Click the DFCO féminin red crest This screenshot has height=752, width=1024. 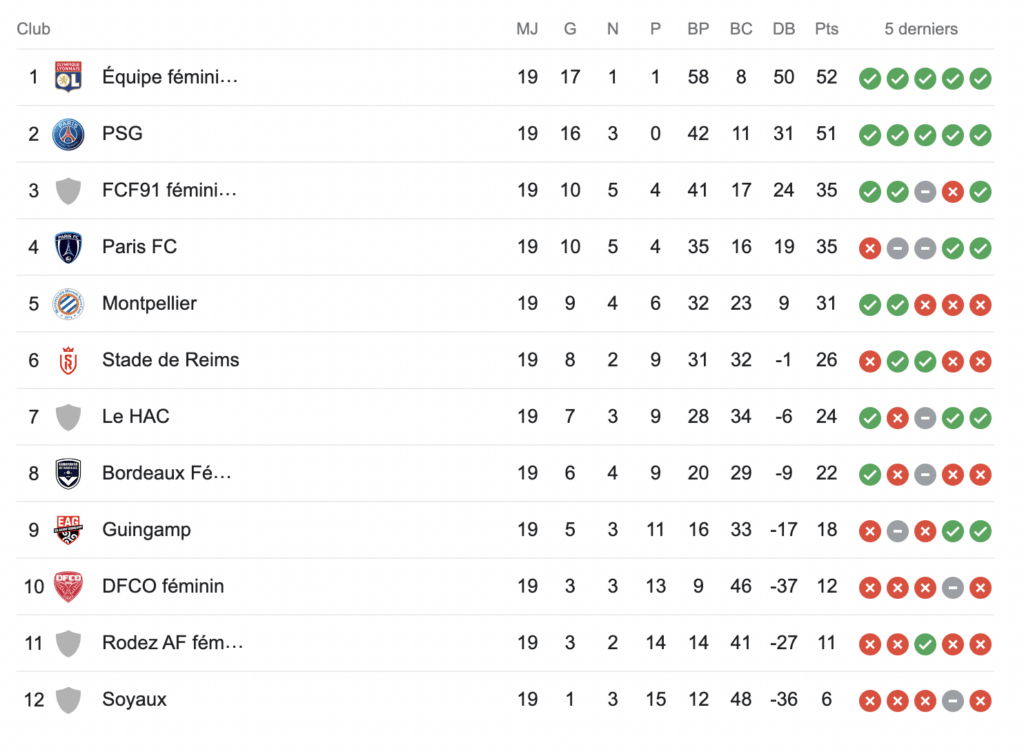(69, 587)
